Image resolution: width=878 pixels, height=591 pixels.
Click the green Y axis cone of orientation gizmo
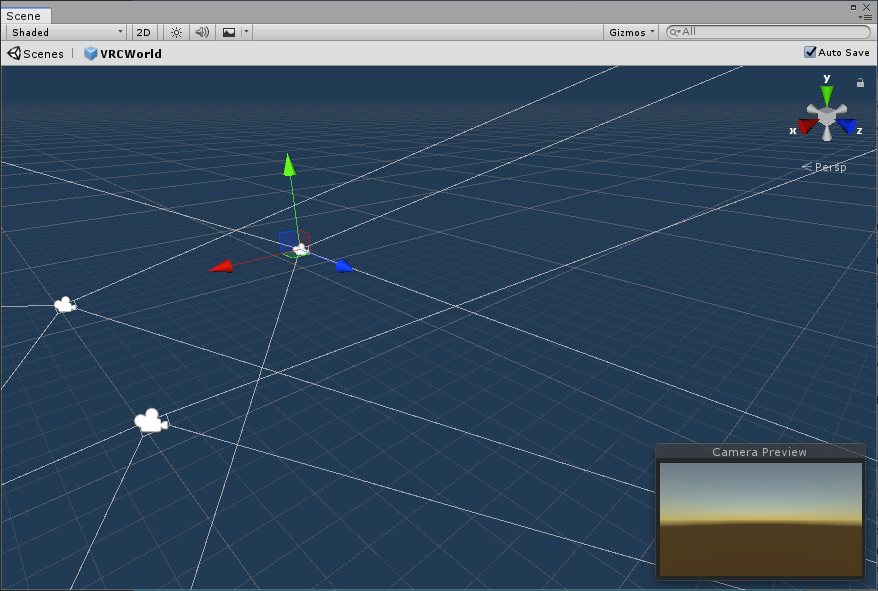coord(826,94)
